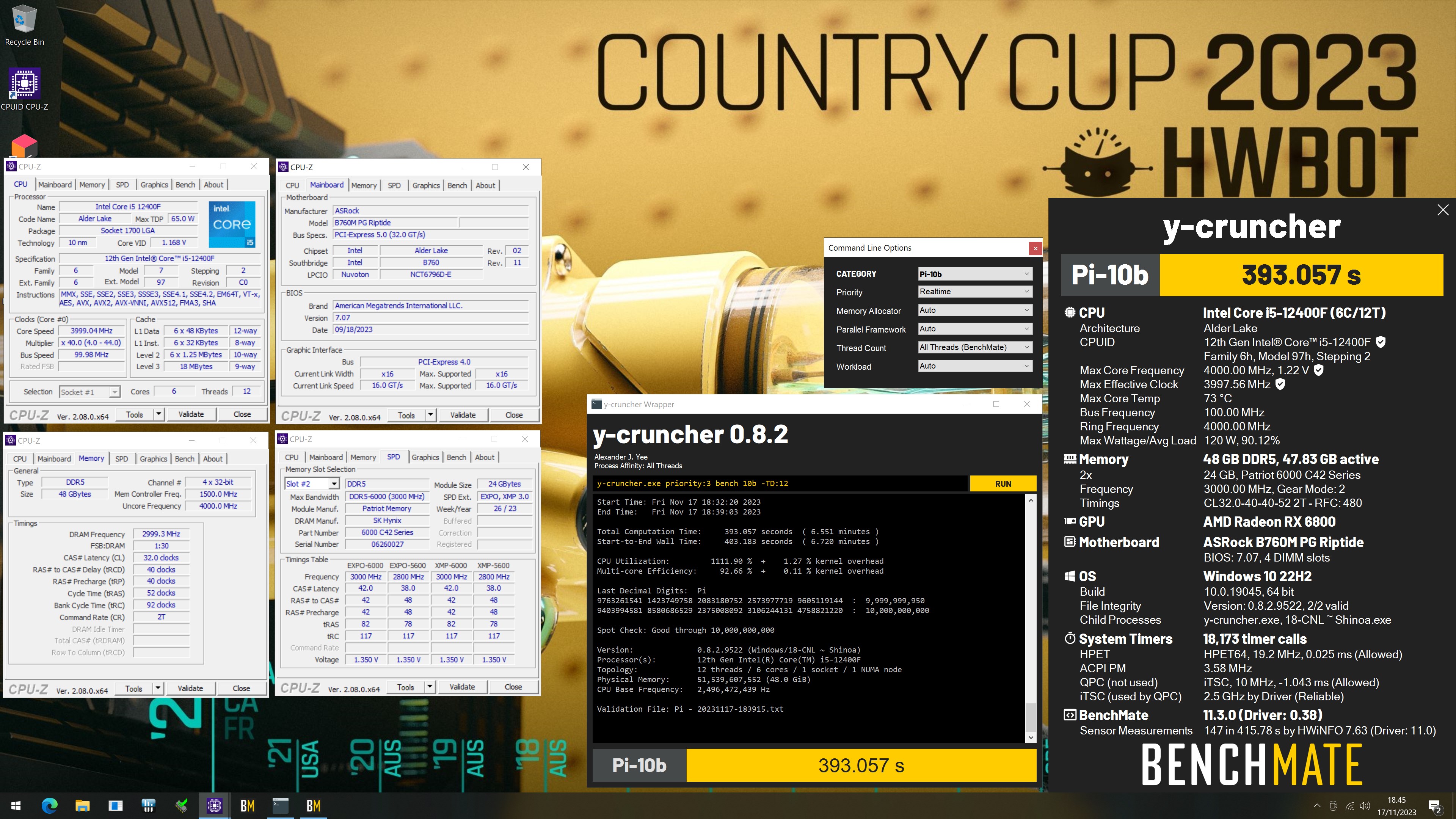Screen dimensions: 1456x819
Task: Expand Tools arrow in Memory tab window
Action: pyautogui.click(x=158, y=689)
